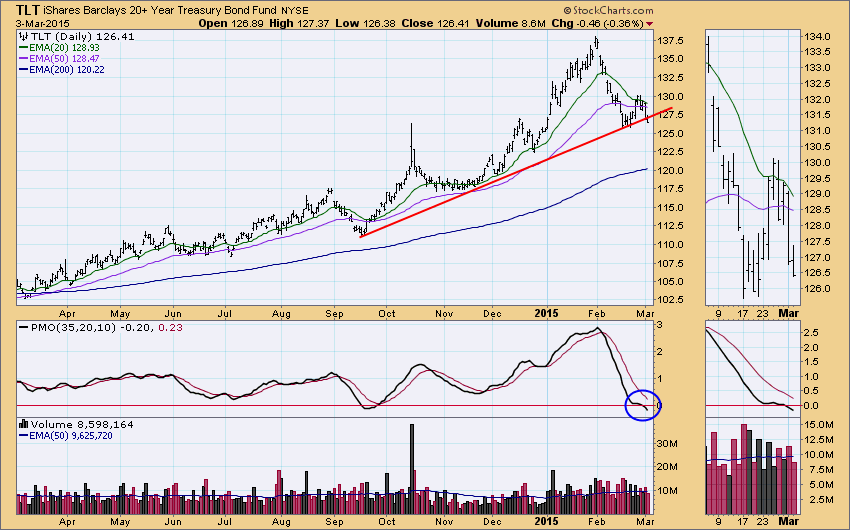850x530 pixels.
Task: Click the Low 126.38 value
Action: 365,23
